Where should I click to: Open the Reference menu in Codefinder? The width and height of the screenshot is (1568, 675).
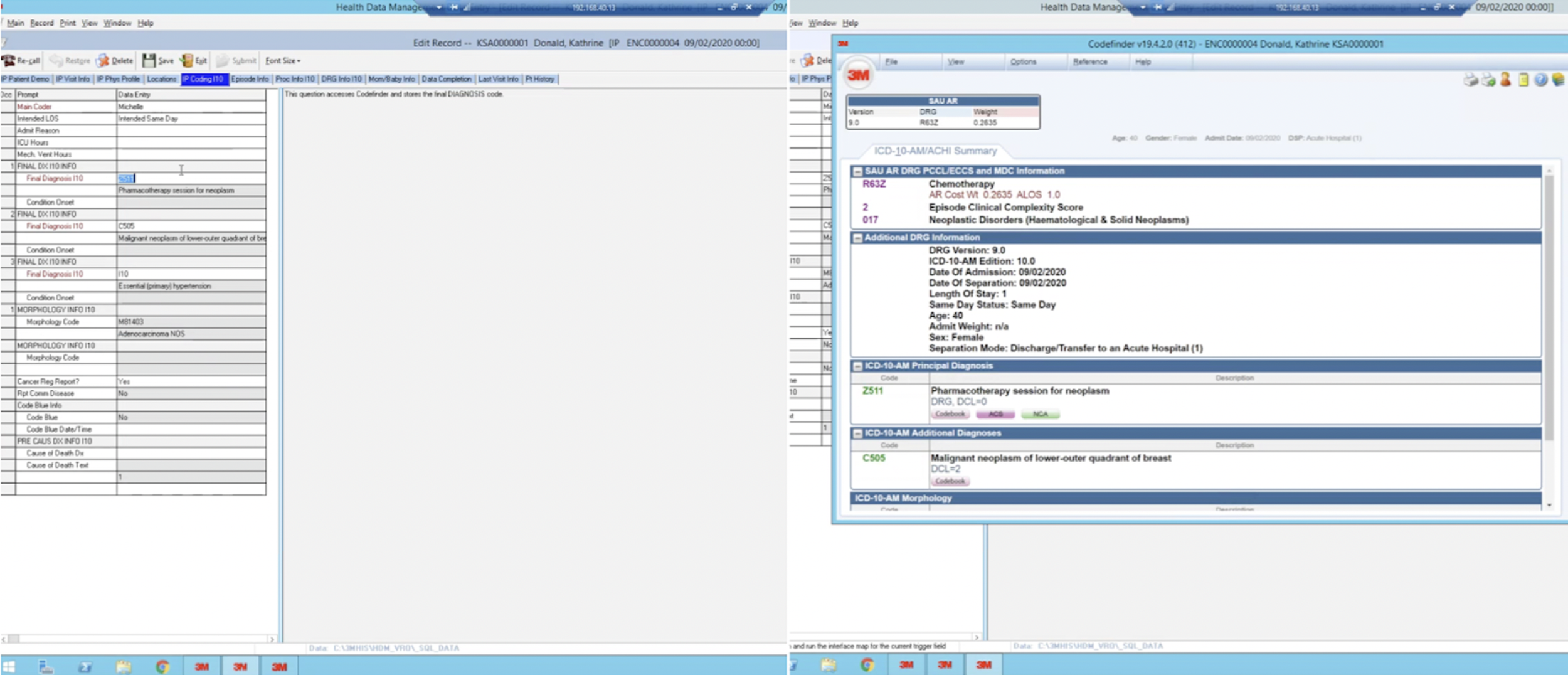[1090, 62]
